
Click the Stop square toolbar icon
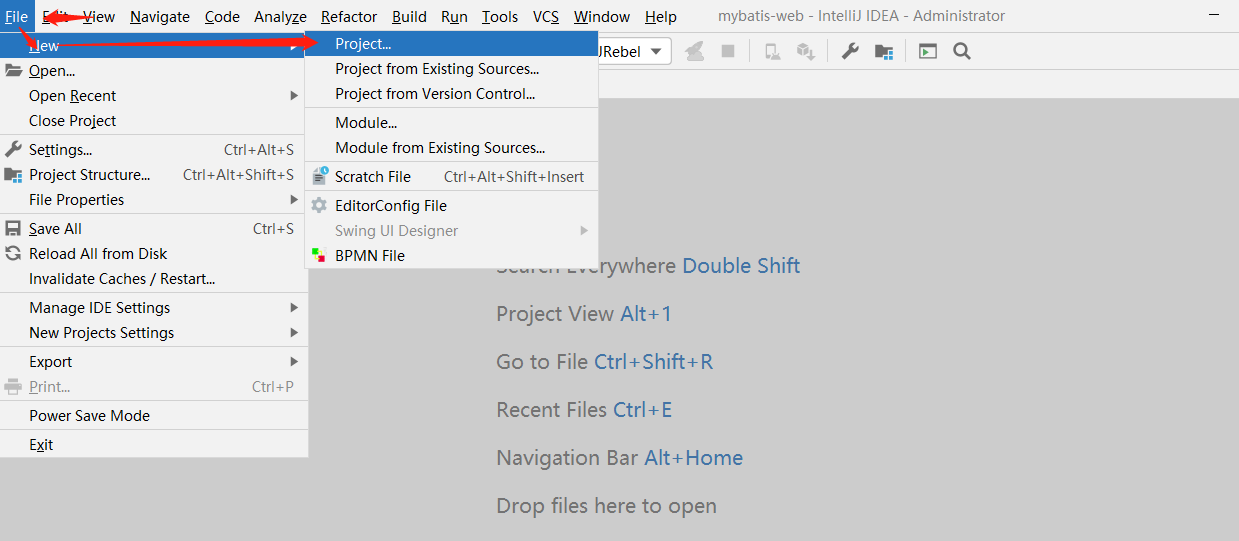click(728, 51)
